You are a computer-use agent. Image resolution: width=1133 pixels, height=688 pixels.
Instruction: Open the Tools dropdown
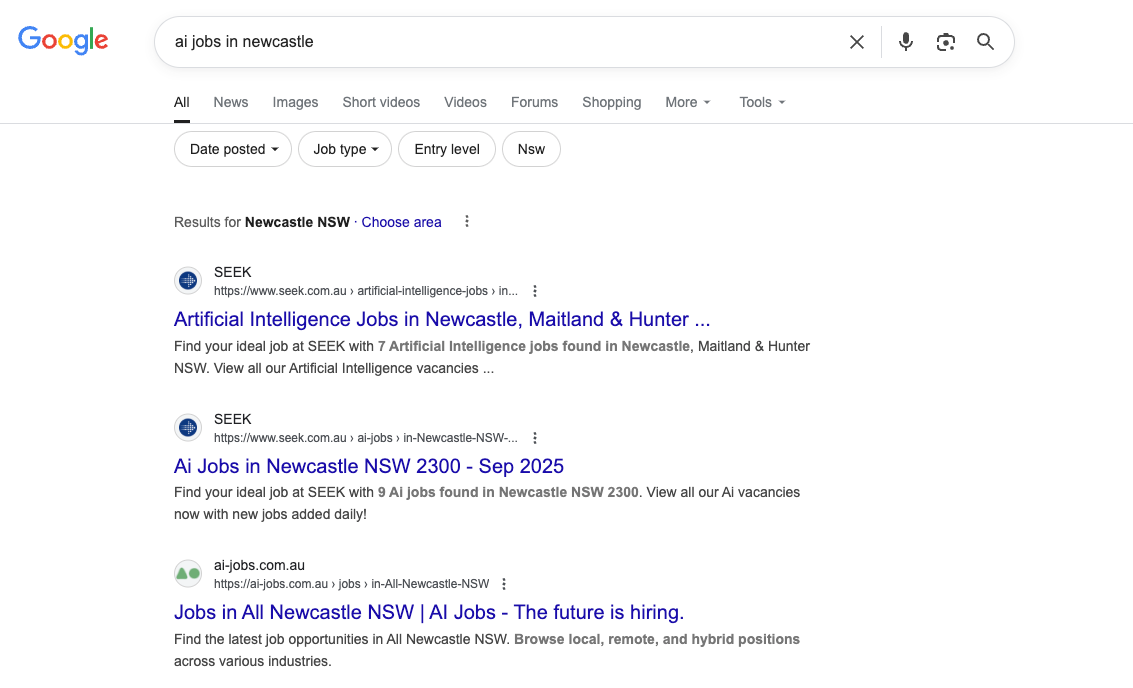pyautogui.click(x=762, y=102)
